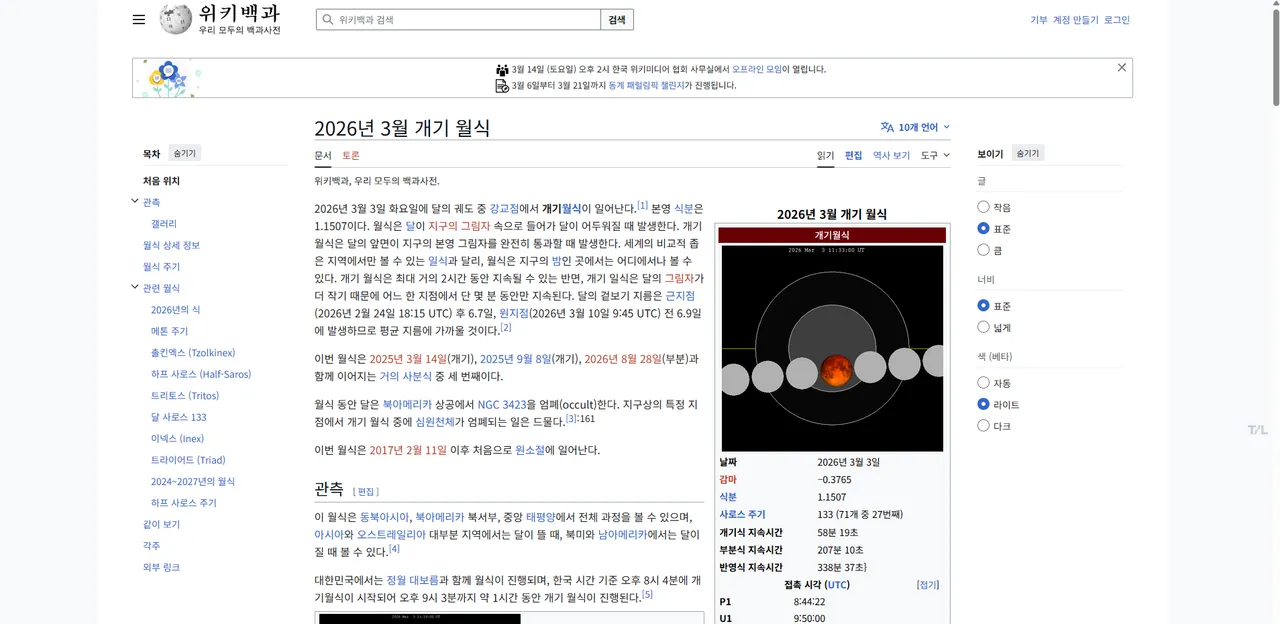
Task: Hide the 보이기 appearance panel
Action: [x=1028, y=153]
